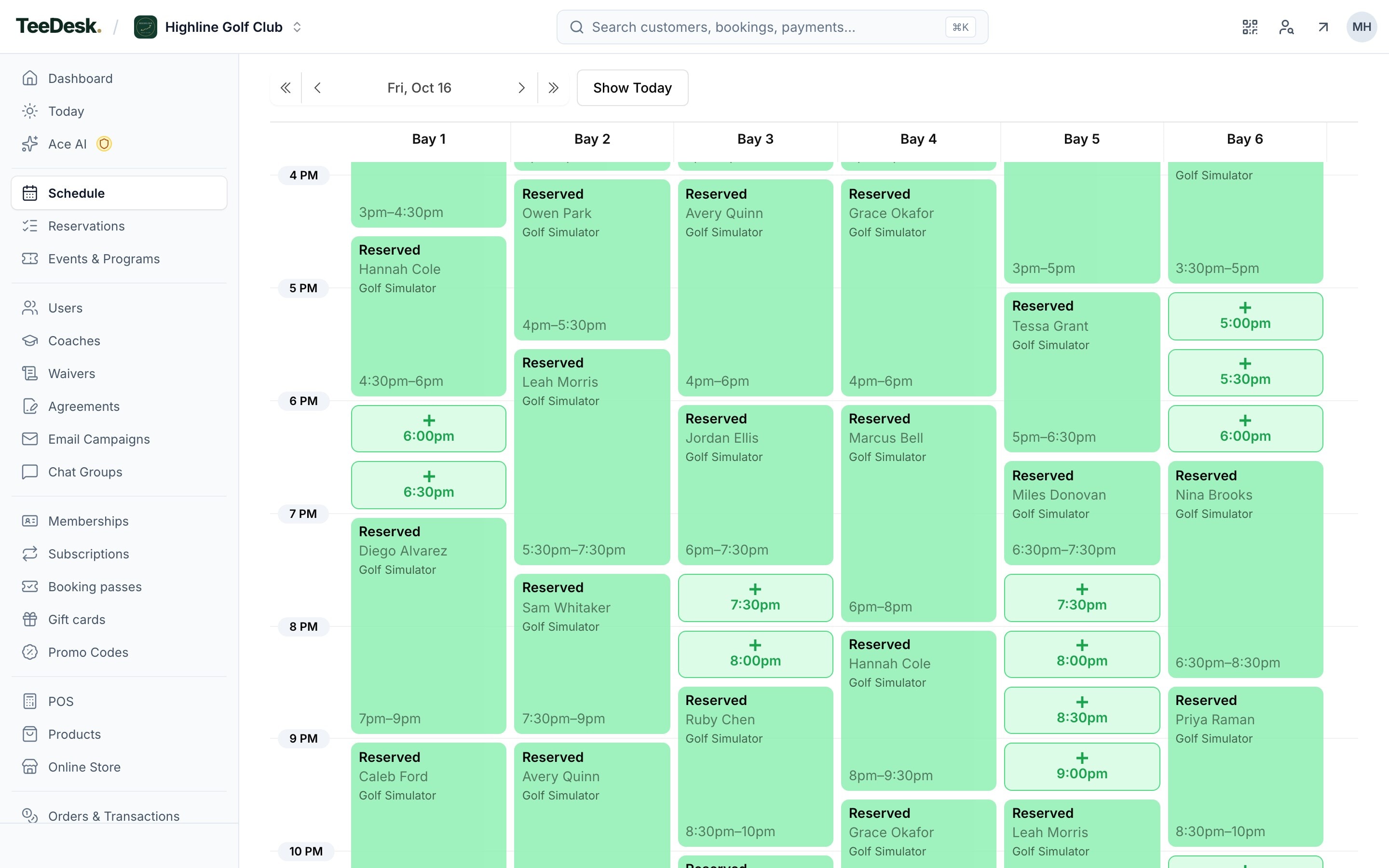Go to the Coaches section
This screenshot has width=1389, height=868.
119,341
